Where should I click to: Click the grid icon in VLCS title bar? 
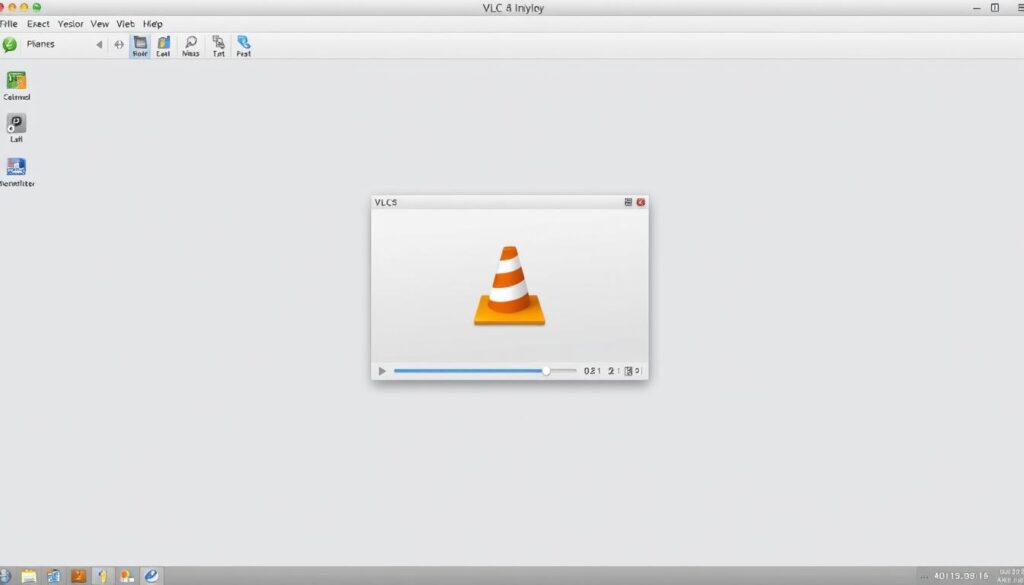click(x=628, y=202)
